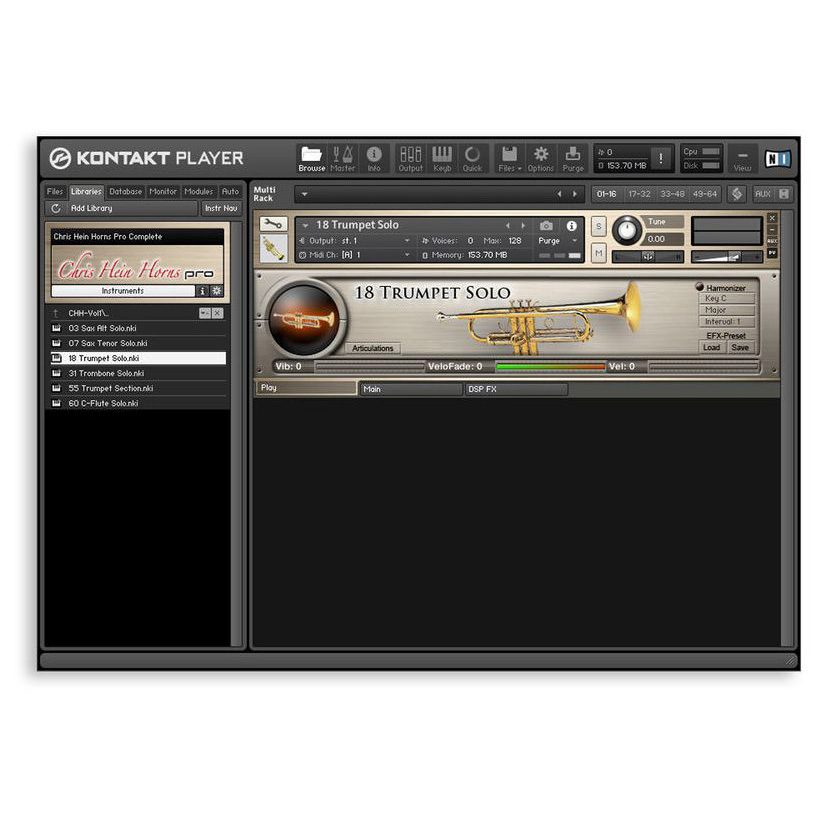820x820 pixels.
Task: Click the Tune knob
Action: pos(627,230)
